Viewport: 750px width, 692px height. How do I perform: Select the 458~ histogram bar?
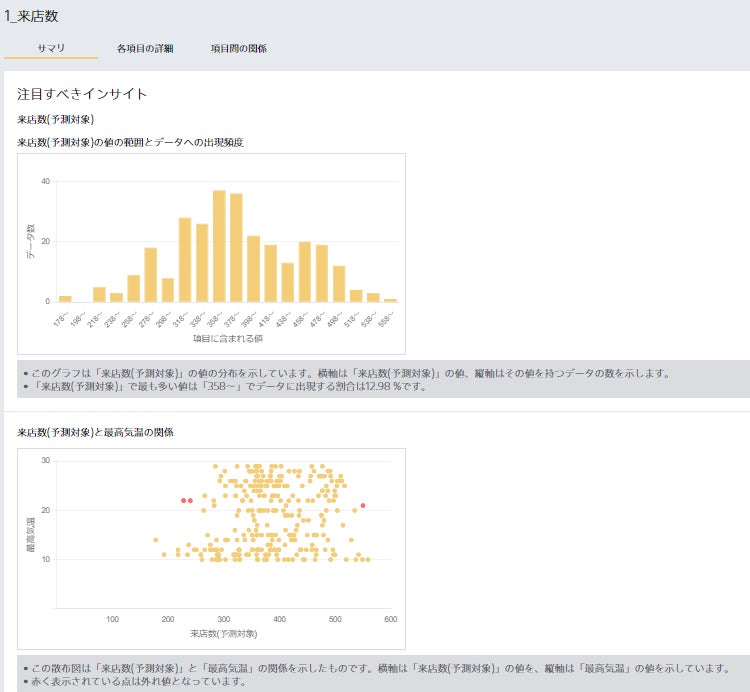pyautogui.click(x=305, y=272)
